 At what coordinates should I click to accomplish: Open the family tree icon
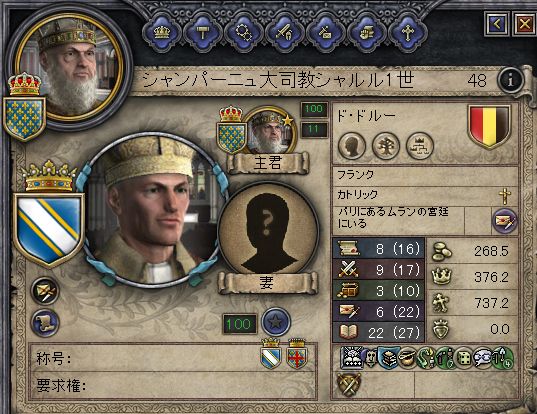(386, 146)
